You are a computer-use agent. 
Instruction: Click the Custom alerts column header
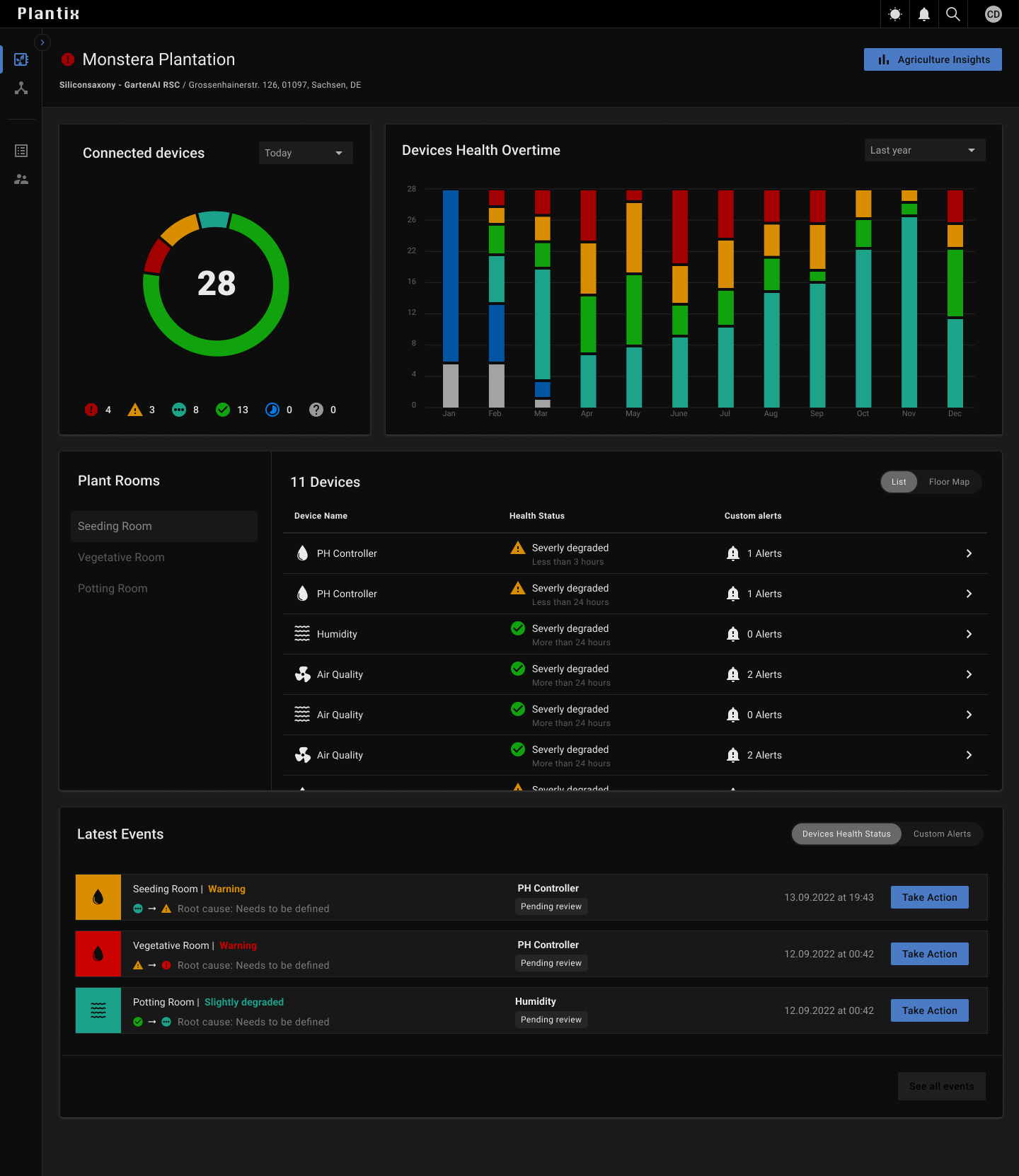(753, 516)
